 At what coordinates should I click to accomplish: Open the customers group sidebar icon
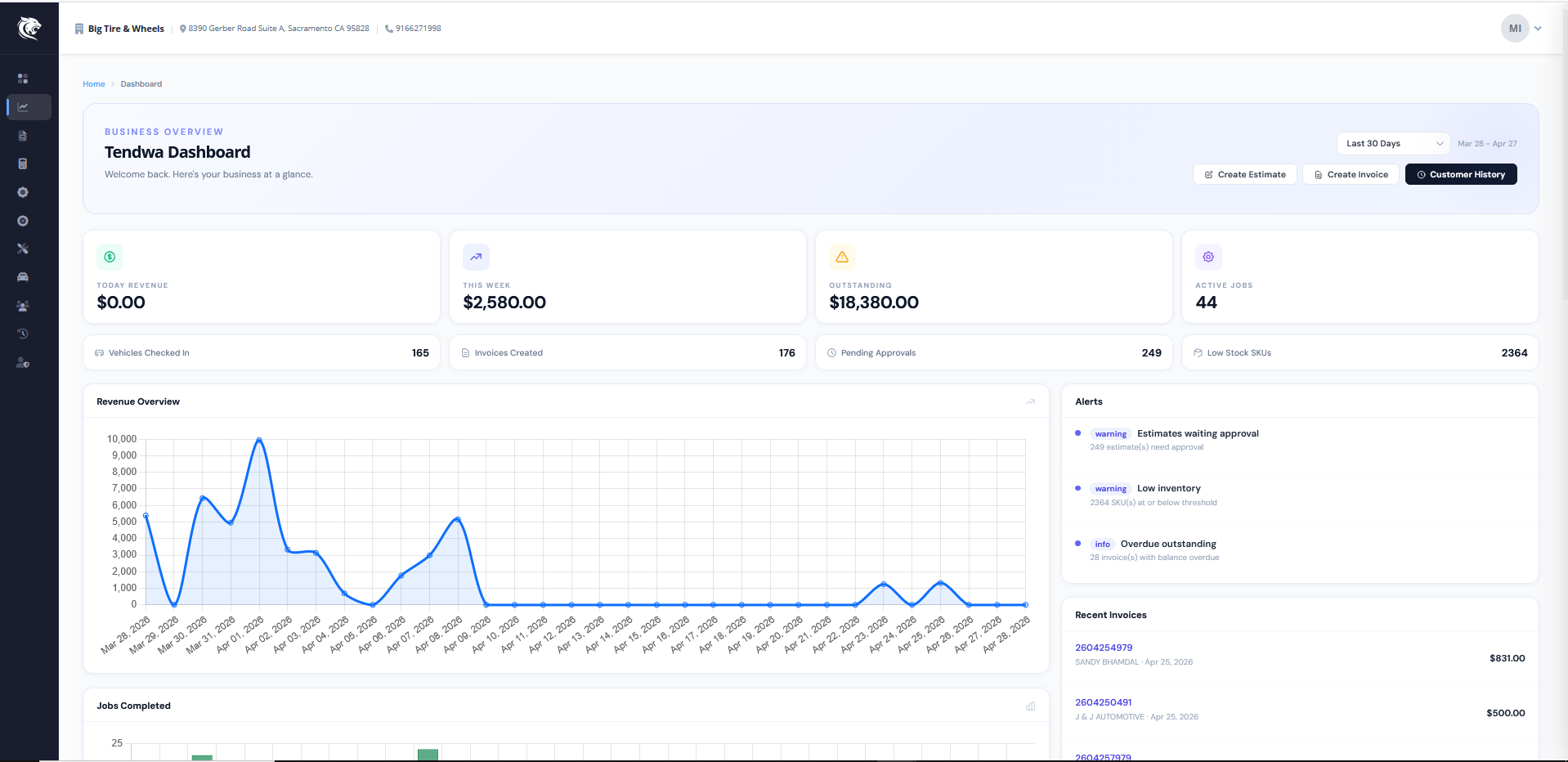(x=23, y=306)
